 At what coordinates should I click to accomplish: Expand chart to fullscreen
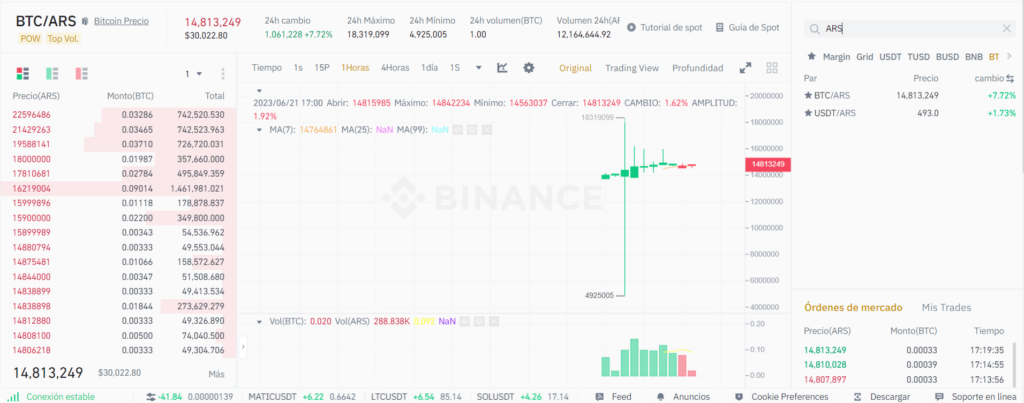[x=745, y=68]
